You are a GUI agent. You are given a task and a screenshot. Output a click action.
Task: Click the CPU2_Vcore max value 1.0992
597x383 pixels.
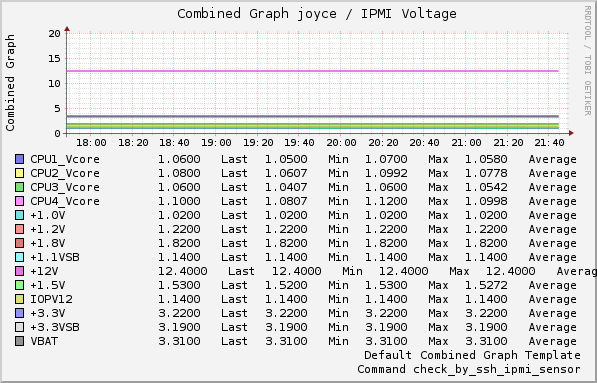[x=386, y=173]
